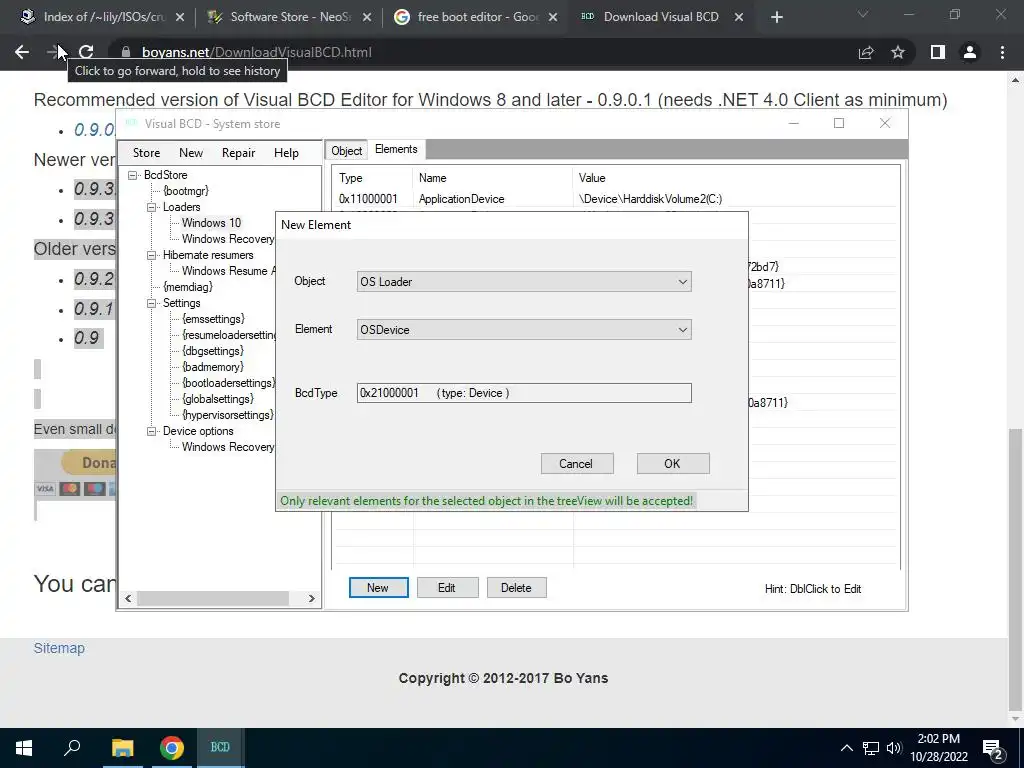Select Windows 10 loader in the tree

[211, 223]
